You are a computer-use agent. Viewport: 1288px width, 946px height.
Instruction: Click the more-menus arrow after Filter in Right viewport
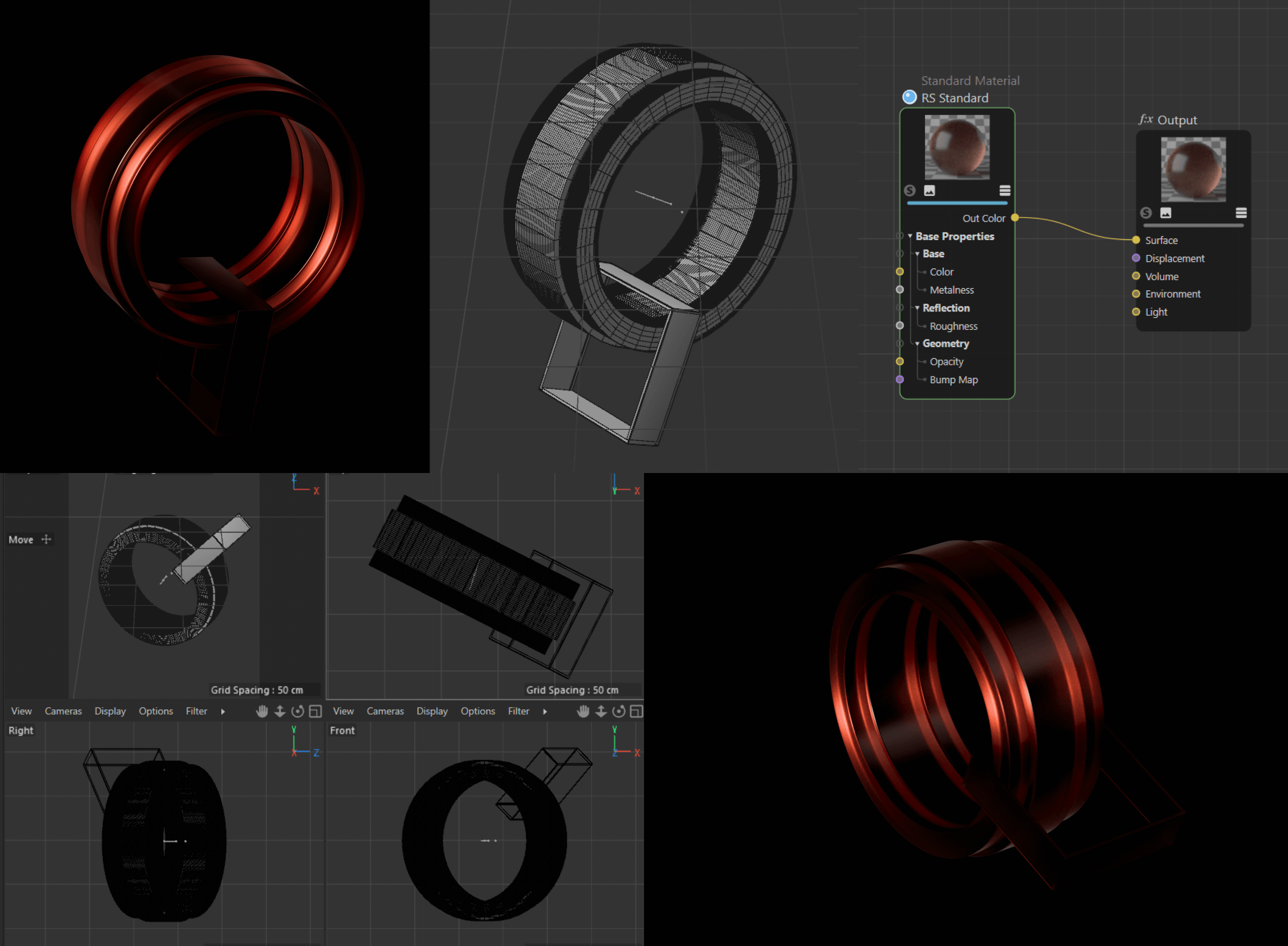[223, 711]
